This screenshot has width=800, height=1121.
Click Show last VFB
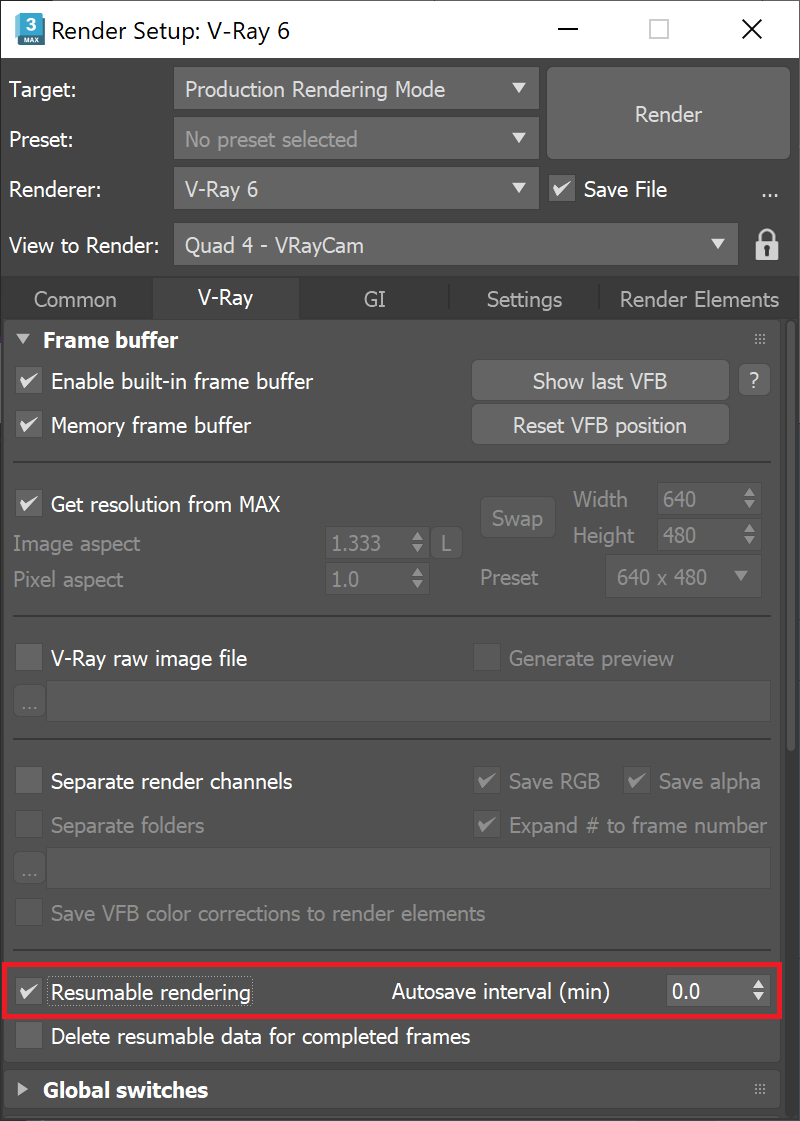pos(599,380)
